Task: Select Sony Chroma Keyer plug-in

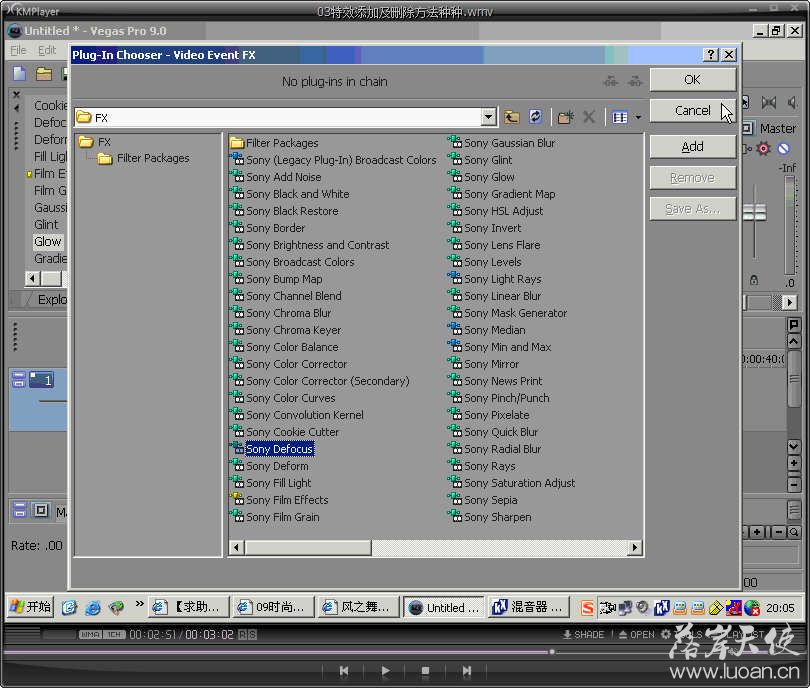Action: click(x=293, y=330)
